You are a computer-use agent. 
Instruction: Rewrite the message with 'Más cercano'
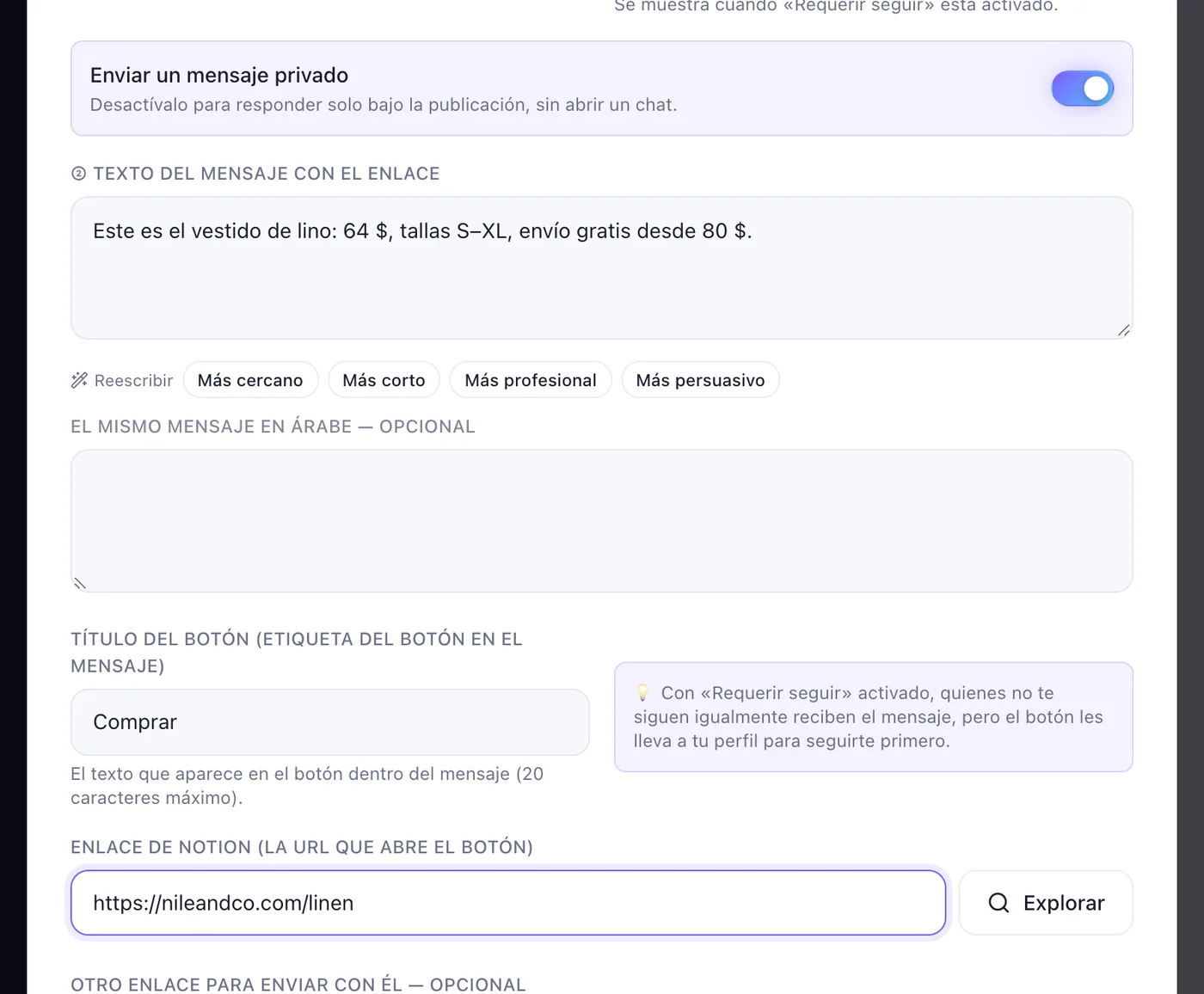coord(250,380)
